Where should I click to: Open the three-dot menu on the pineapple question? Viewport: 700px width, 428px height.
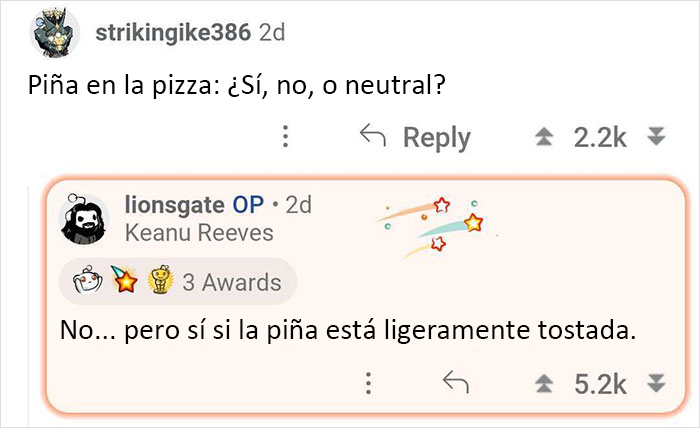point(285,137)
